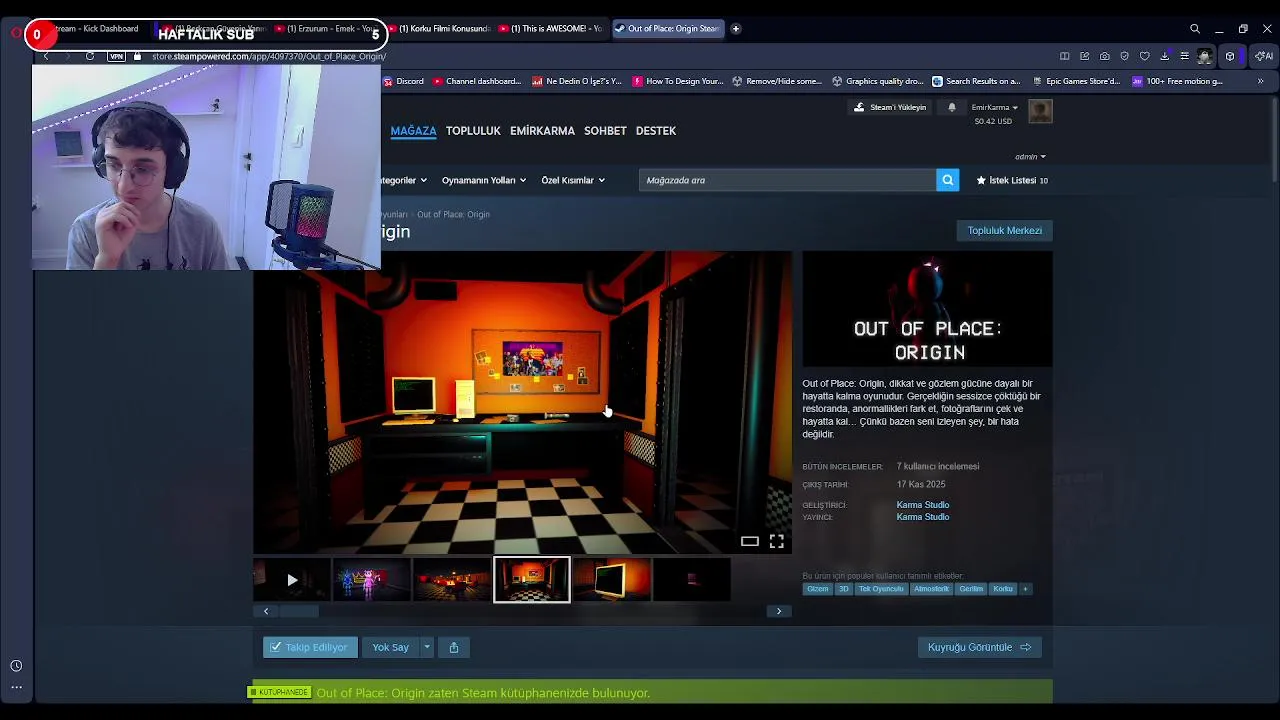Screen dimensions: 1280x720
Task: Open a new browser tab
Action: point(736,29)
